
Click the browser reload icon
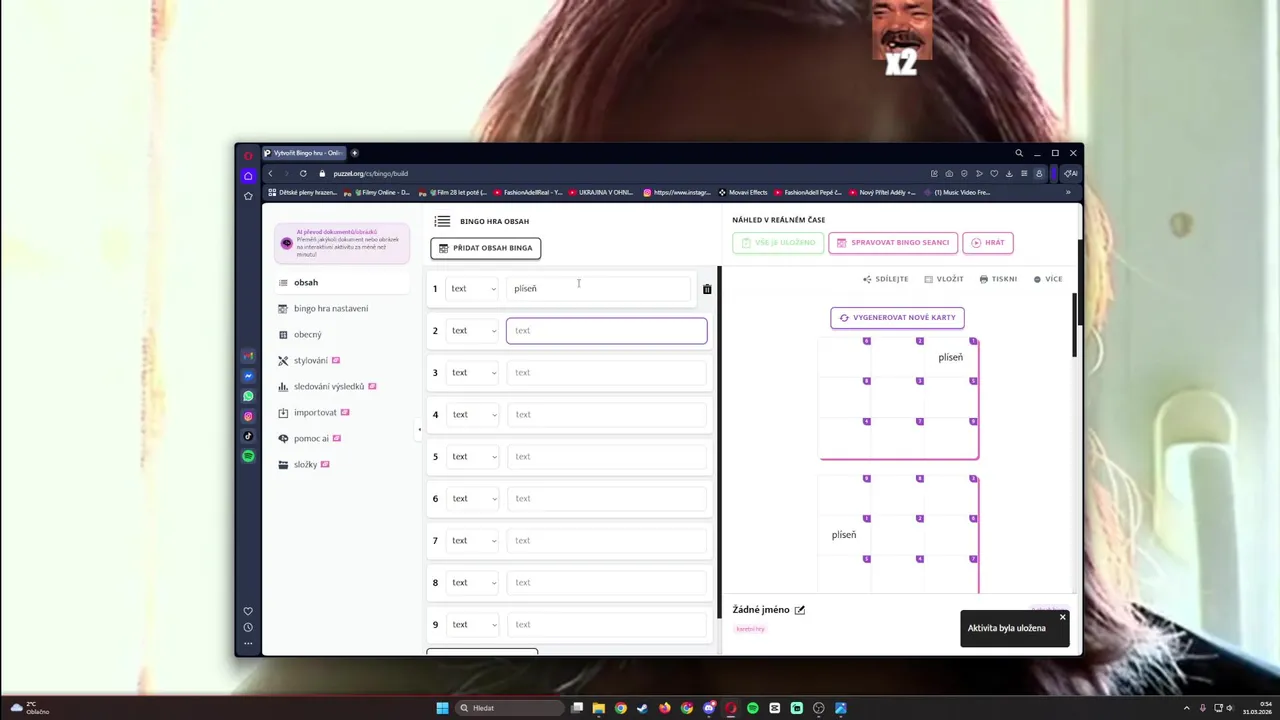(x=303, y=173)
